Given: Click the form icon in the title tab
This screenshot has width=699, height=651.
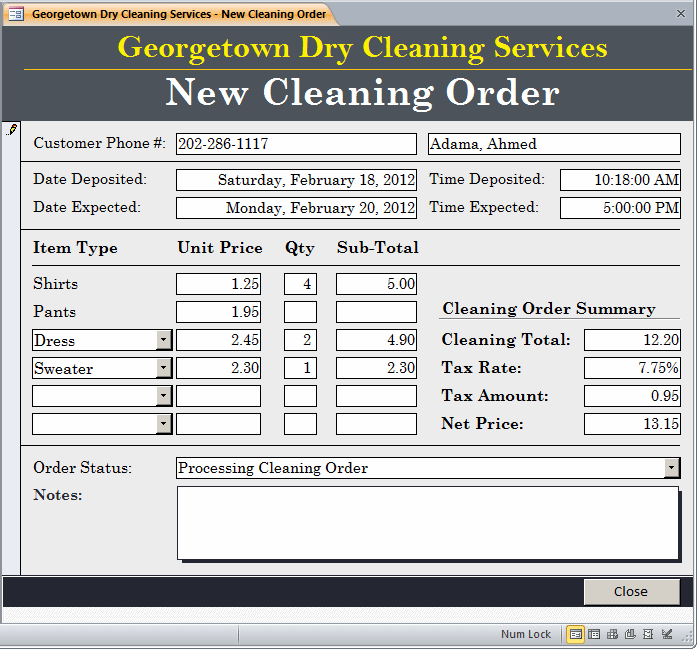Looking at the screenshot, I should tap(16, 14).
